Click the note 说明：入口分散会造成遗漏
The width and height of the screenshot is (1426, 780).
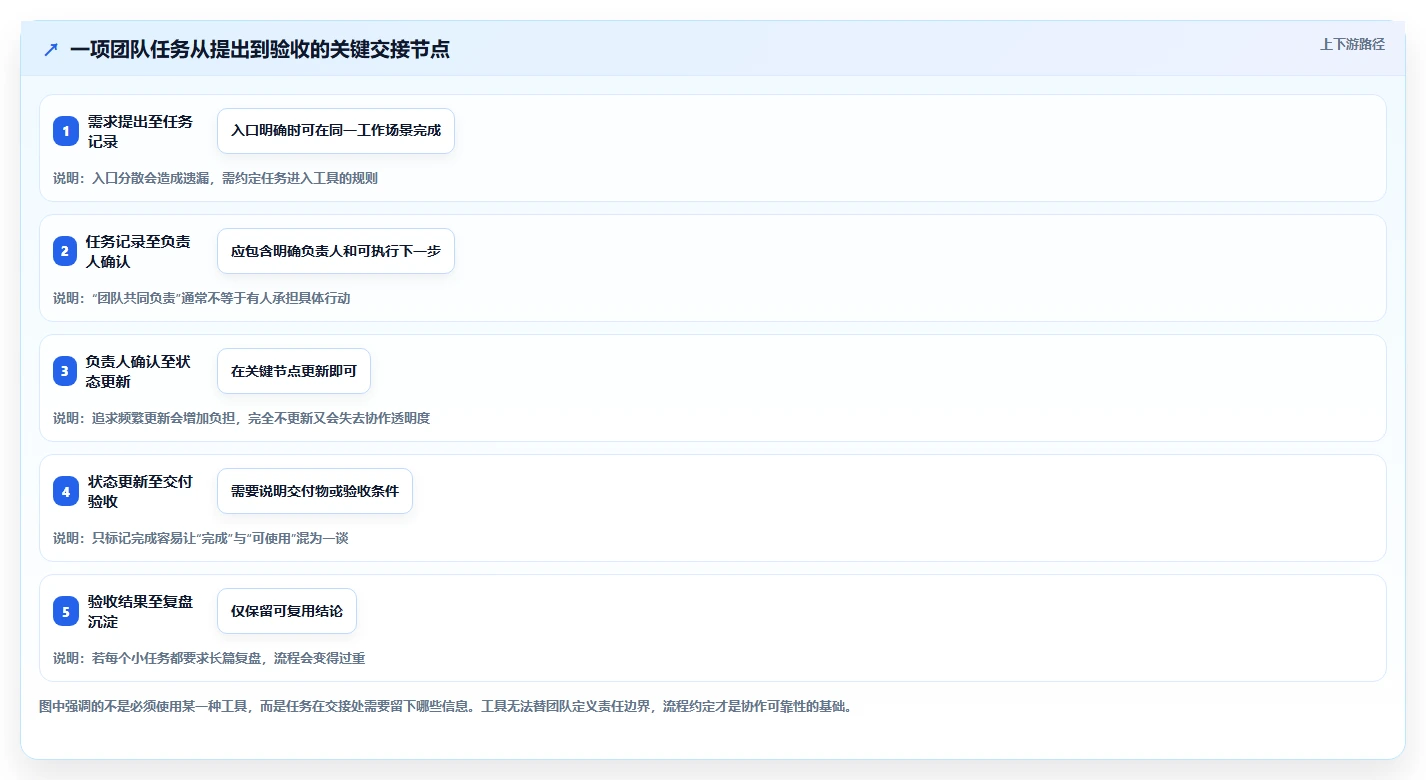pos(215,178)
